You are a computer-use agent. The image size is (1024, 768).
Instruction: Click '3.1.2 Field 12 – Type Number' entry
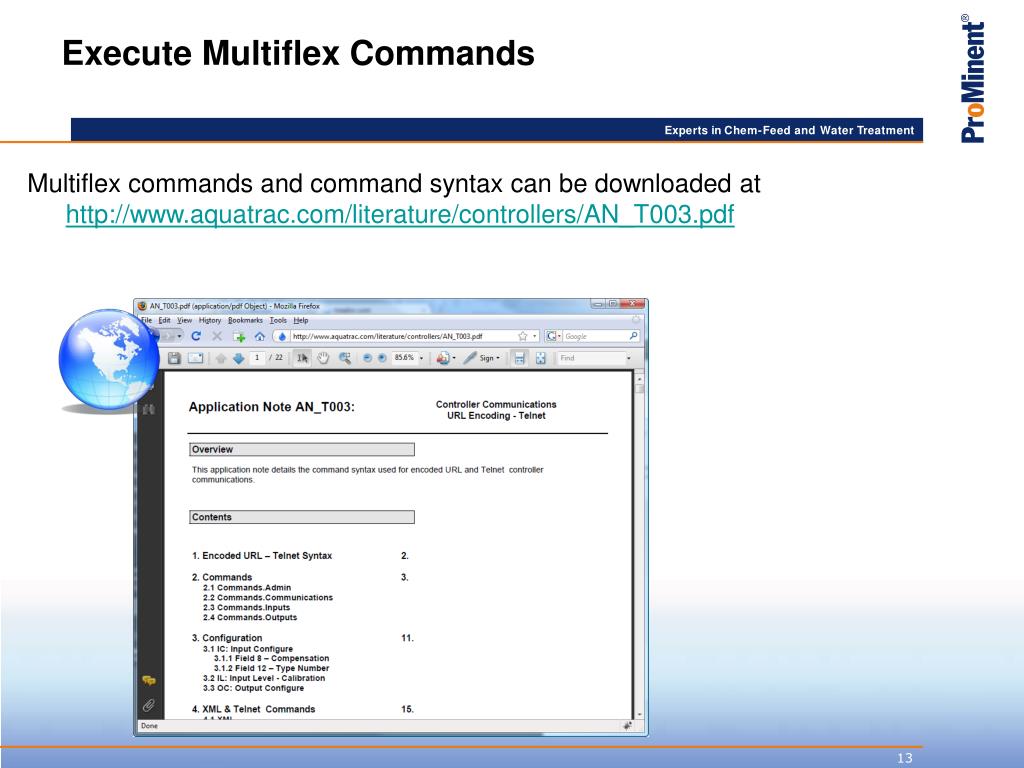272,668
